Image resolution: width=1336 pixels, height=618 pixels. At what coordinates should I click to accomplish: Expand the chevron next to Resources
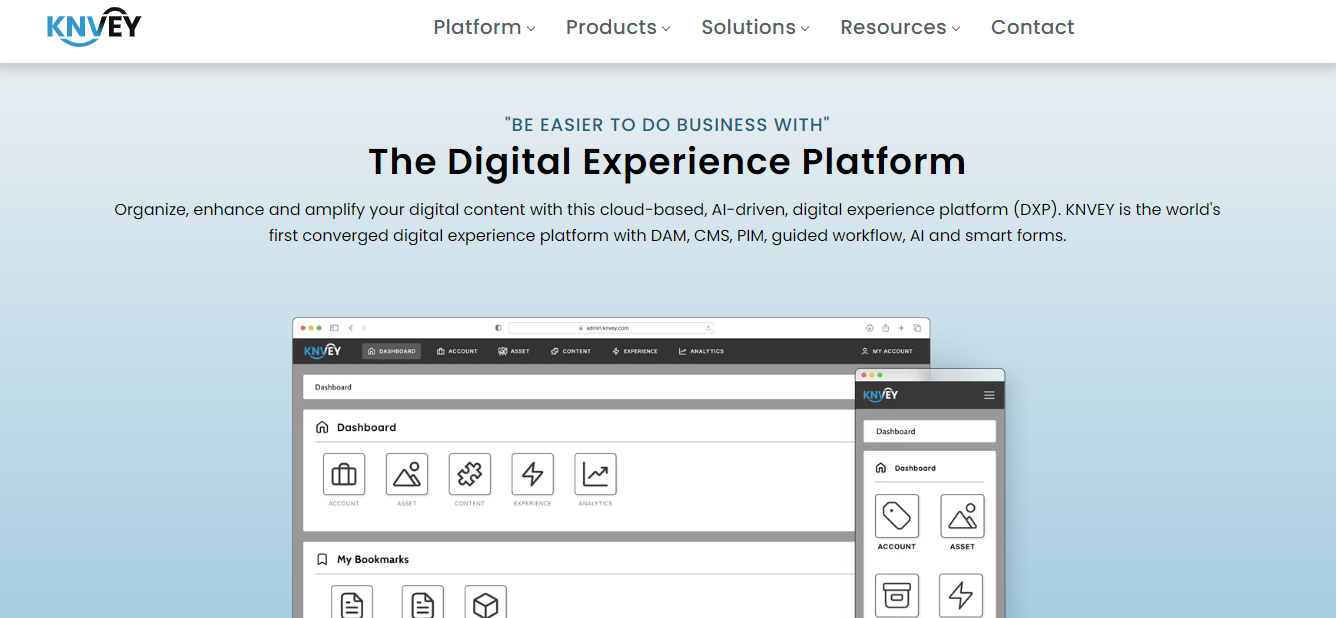click(x=956, y=29)
